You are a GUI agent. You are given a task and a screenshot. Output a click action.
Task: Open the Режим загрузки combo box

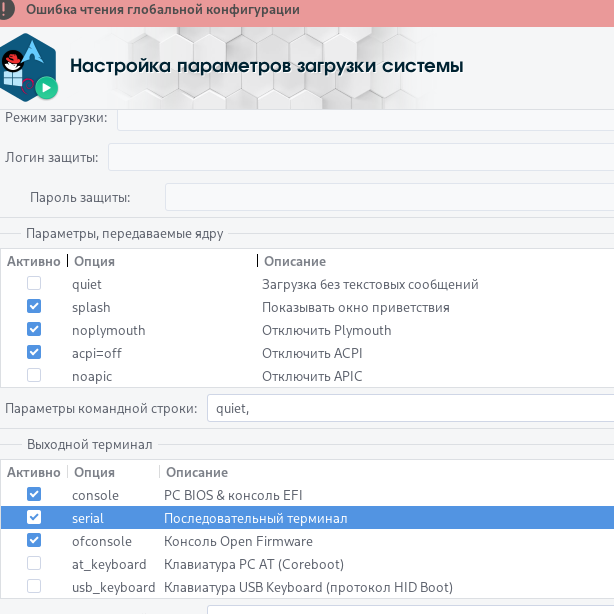coord(365,119)
